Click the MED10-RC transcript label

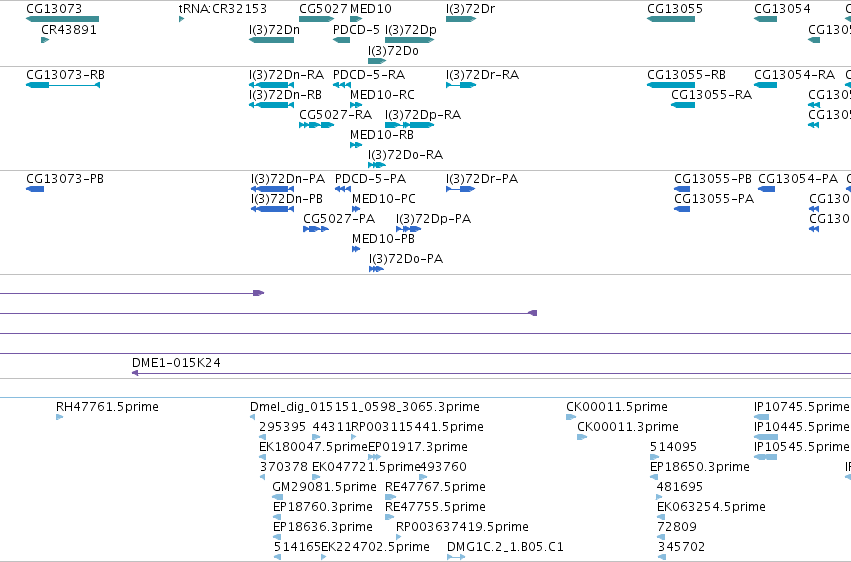pyautogui.click(x=382, y=95)
